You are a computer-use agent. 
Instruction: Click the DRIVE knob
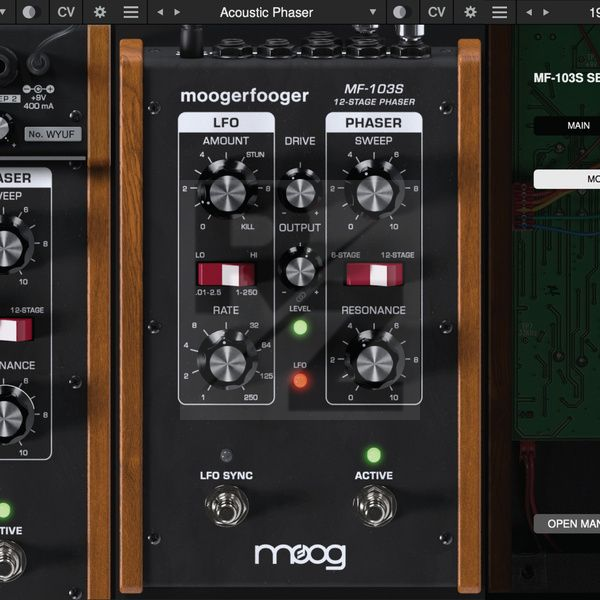(x=300, y=191)
